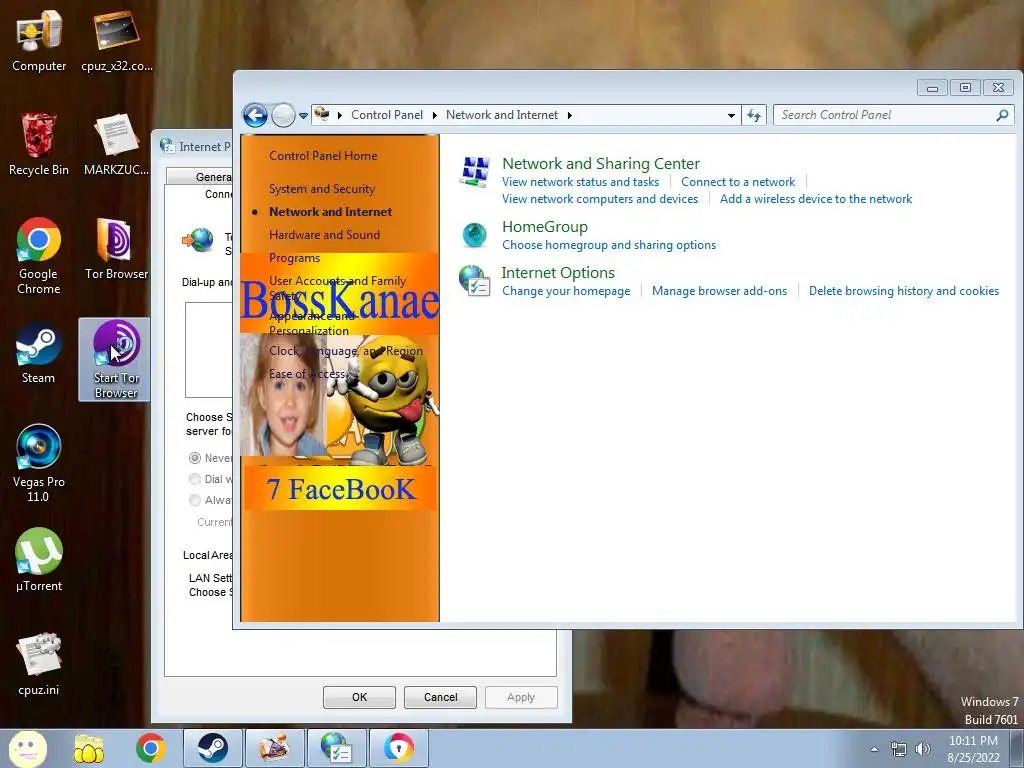
Task: Expand arrow after Control Panel breadcrumb
Action: point(435,116)
